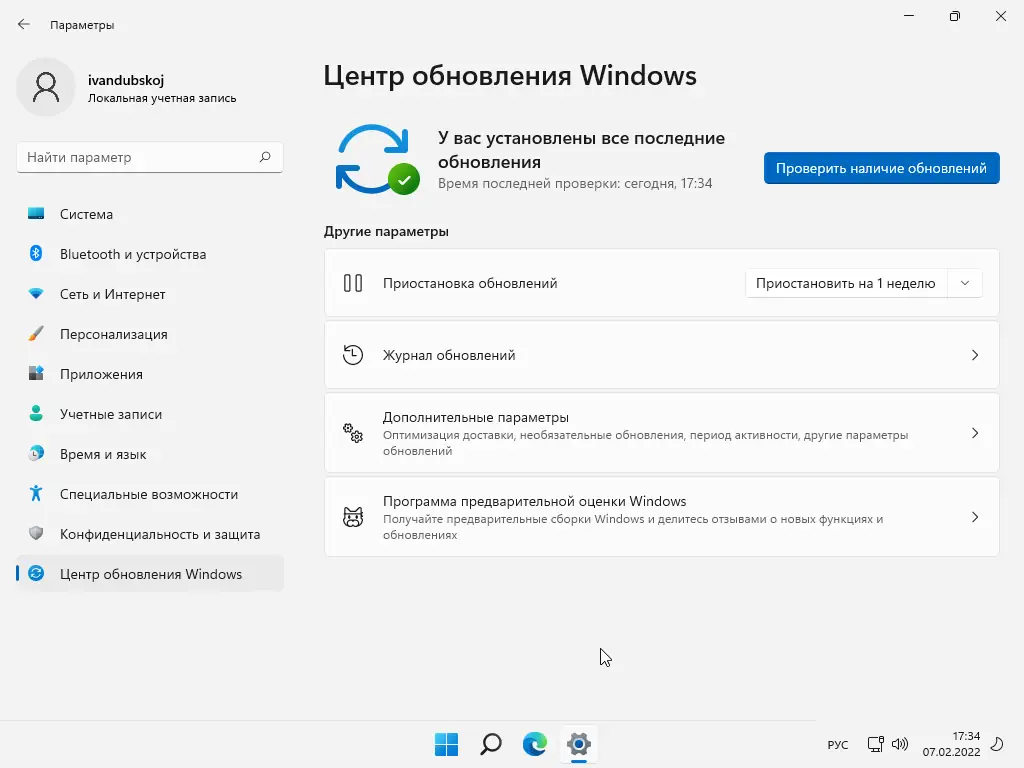Click the 'Другие параметры' heading
The image size is (1024, 768).
[x=386, y=231]
